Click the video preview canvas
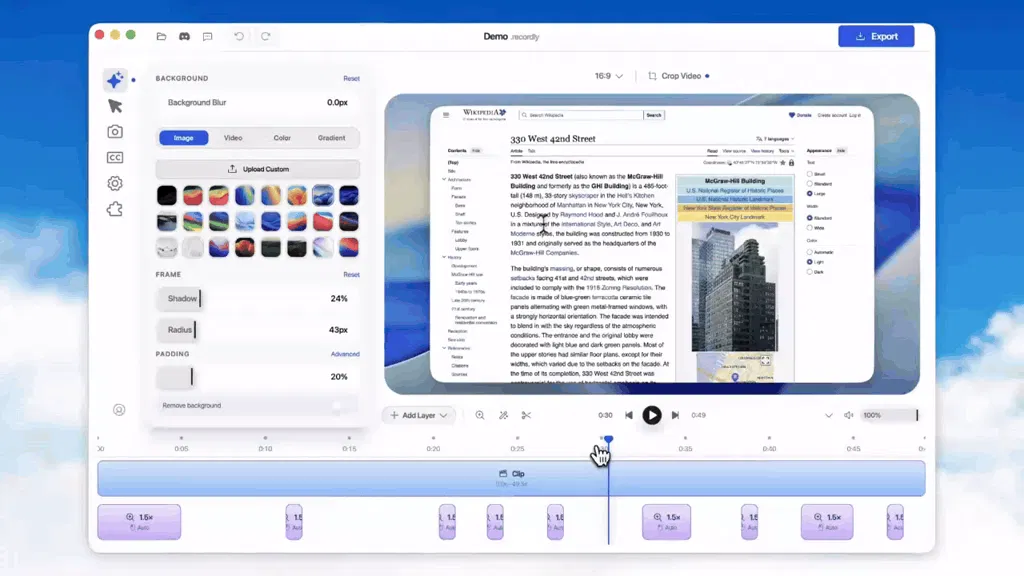1024x576 pixels. coord(652,244)
